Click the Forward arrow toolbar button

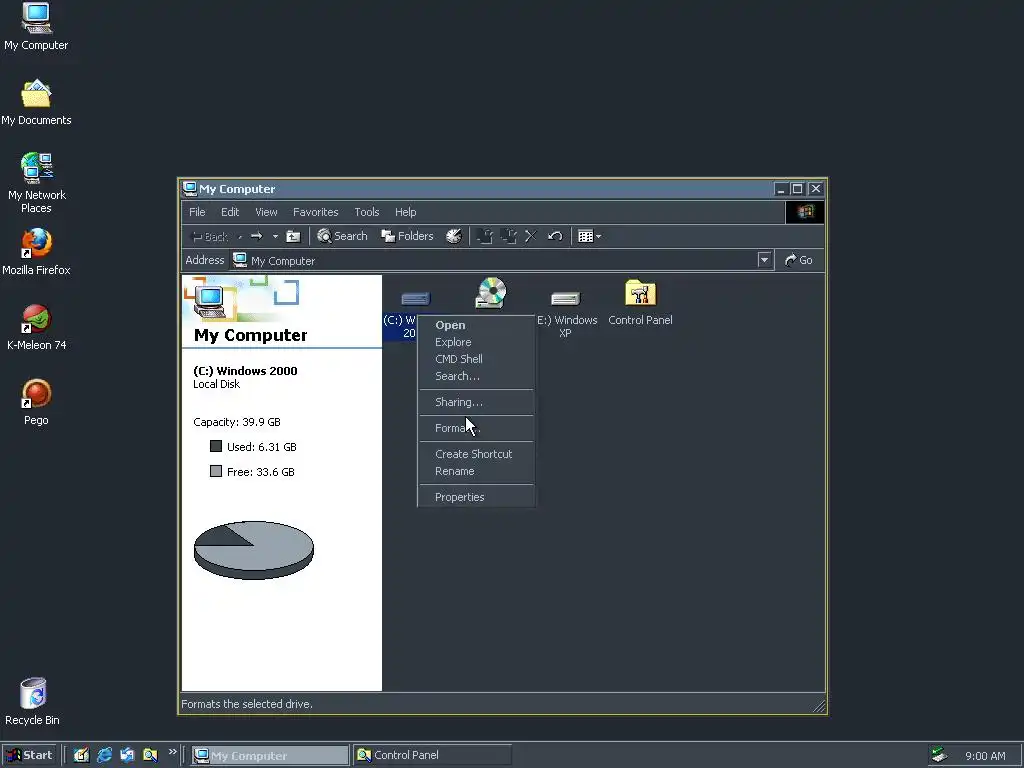click(x=257, y=236)
